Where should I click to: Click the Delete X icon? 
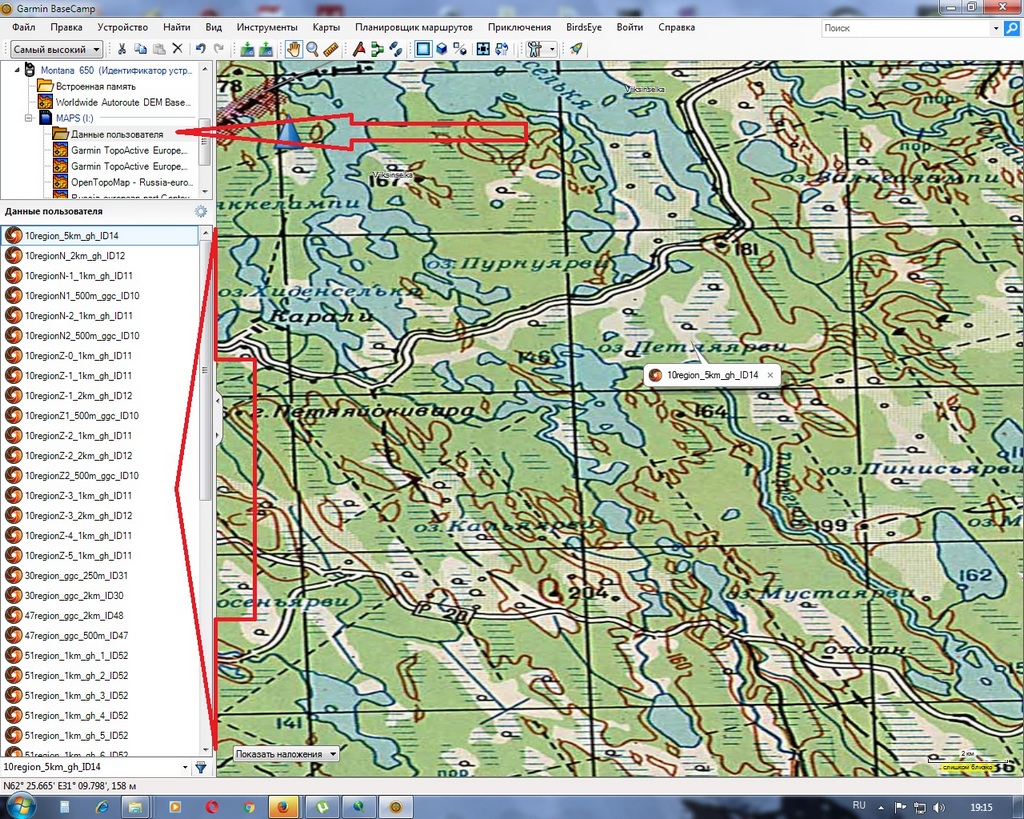(177, 49)
